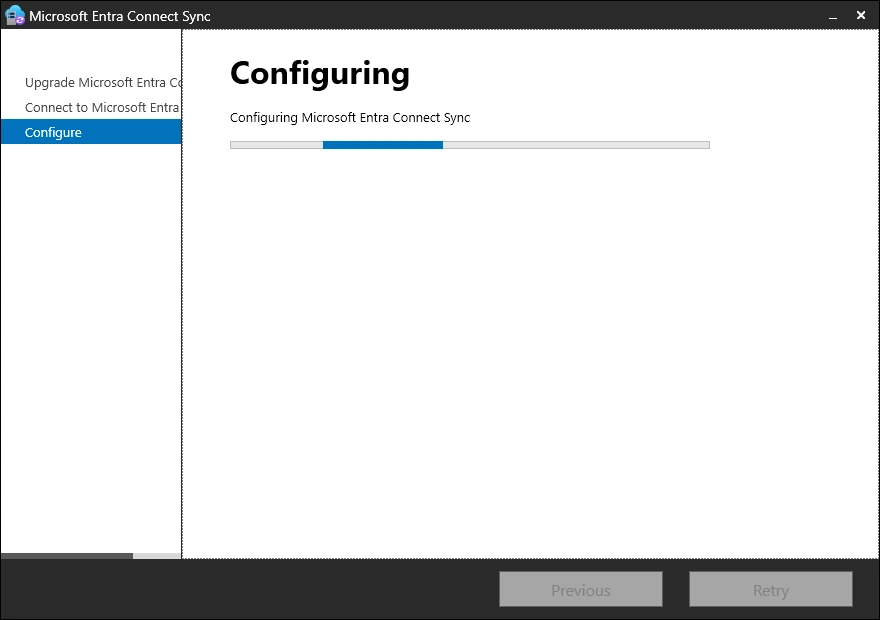880x620 pixels.
Task: Click the Configuring page heading
Action: 319,73
